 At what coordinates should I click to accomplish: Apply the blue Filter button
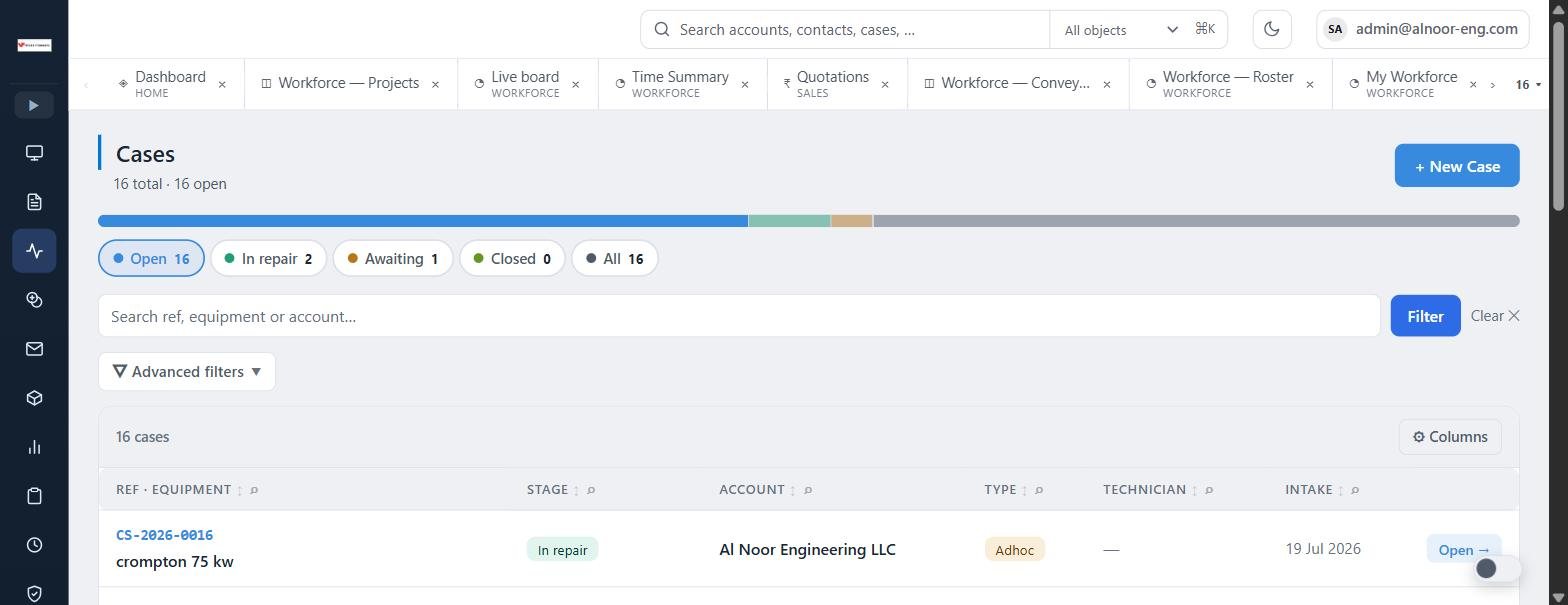coord(1425,316)
